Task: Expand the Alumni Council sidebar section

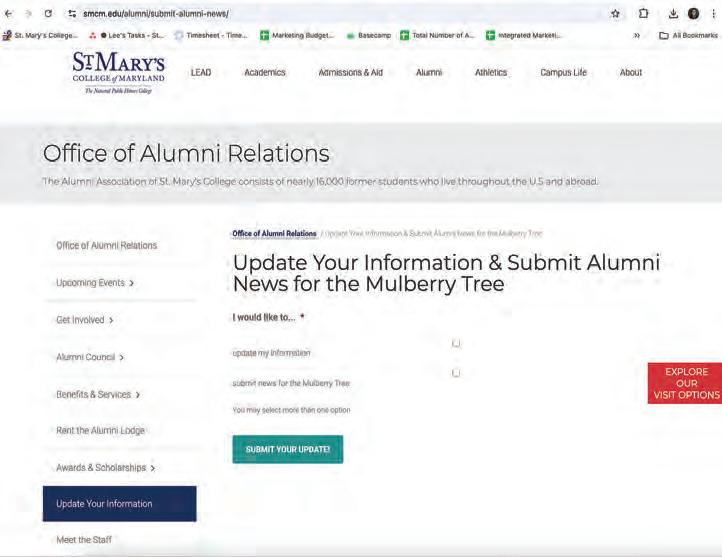Action: (90, 357)
